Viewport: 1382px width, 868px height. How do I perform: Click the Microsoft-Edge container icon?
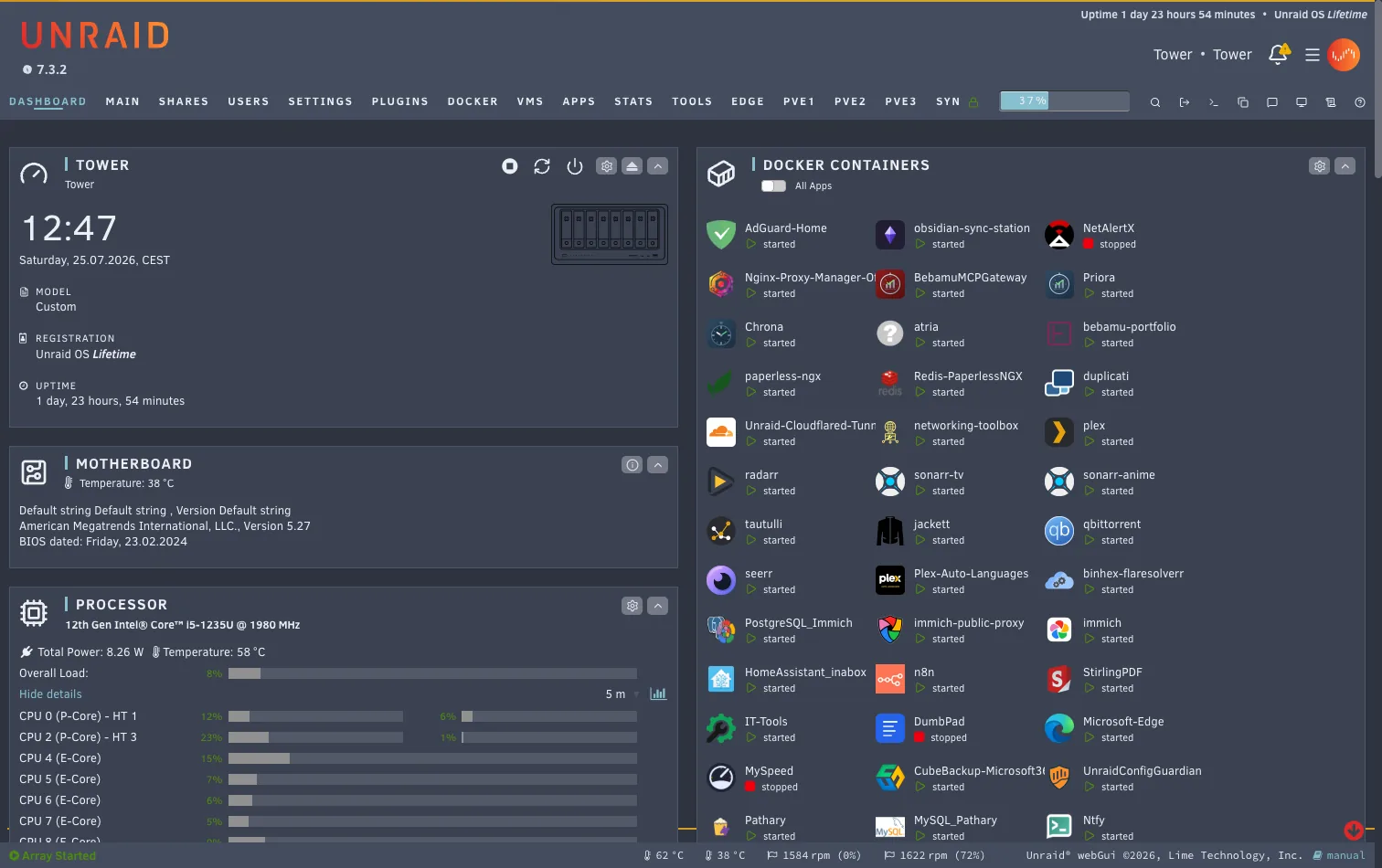(1059, 728)
